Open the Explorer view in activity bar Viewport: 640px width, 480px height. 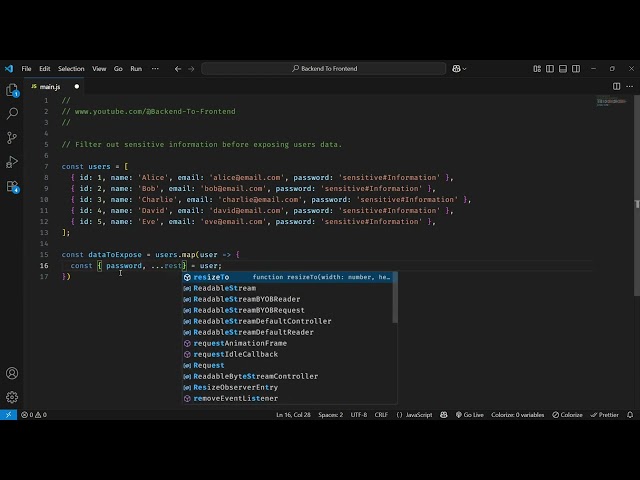(12, 90)
